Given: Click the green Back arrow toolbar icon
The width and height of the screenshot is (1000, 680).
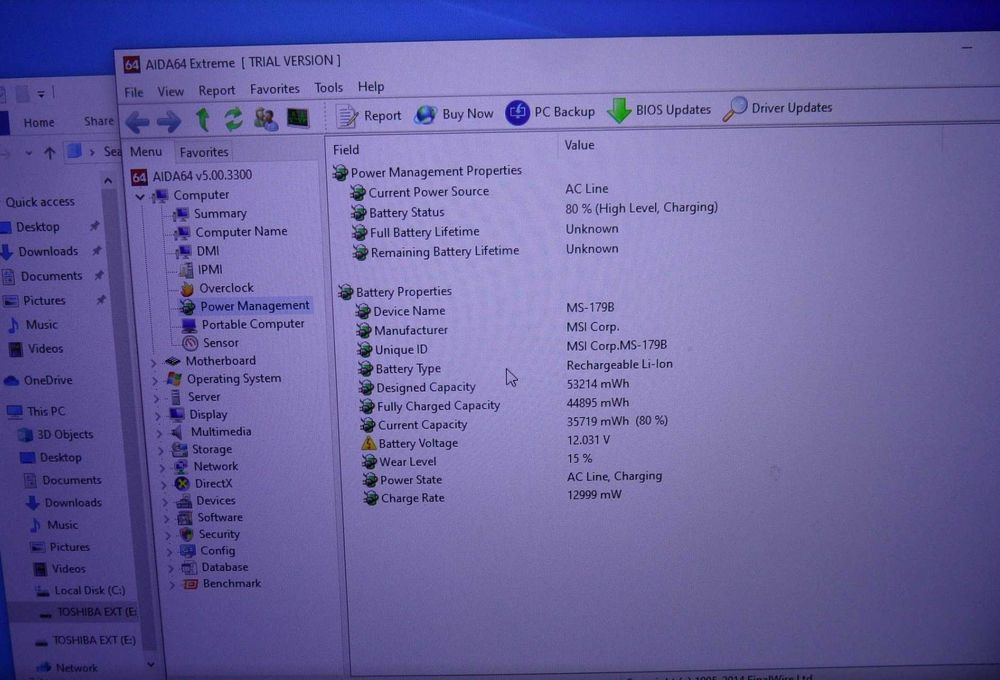Looking at the screenshot, I should tap(137, 122).
